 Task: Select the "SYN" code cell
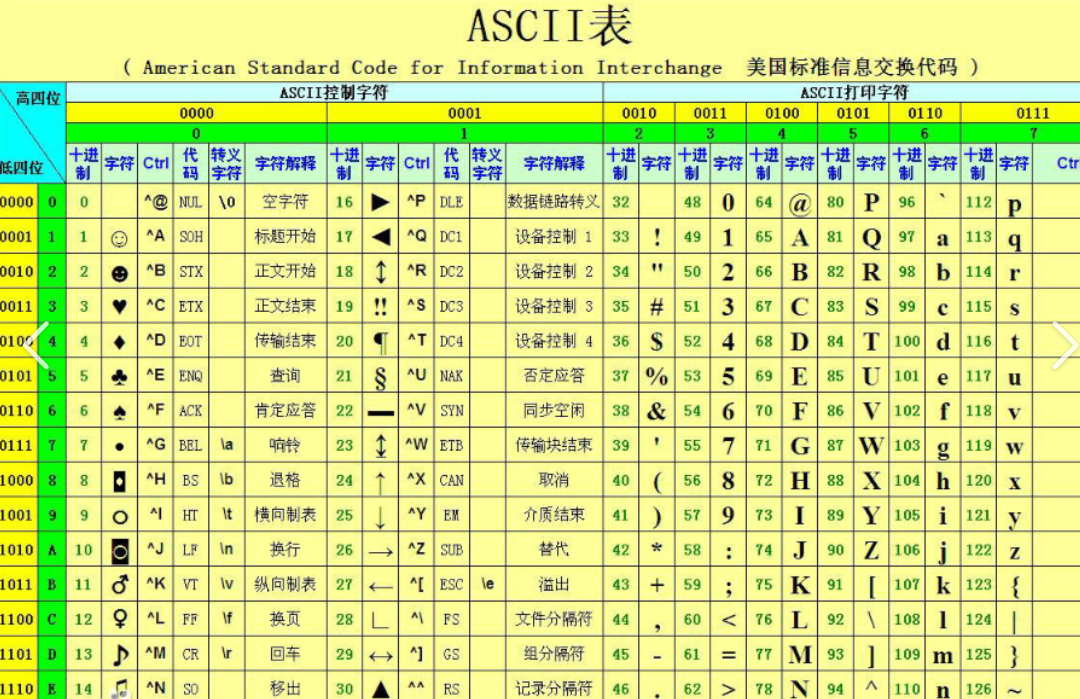pos(451,410)
